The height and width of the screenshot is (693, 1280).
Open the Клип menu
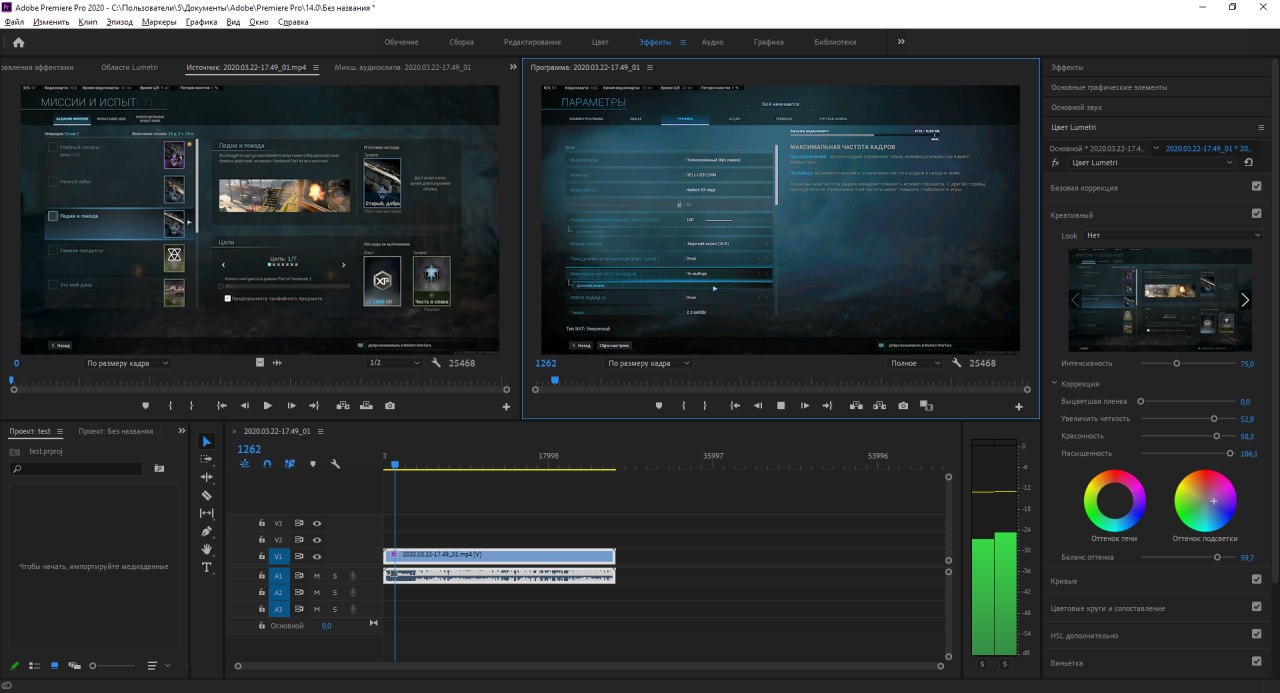click(x=87, y=21)
